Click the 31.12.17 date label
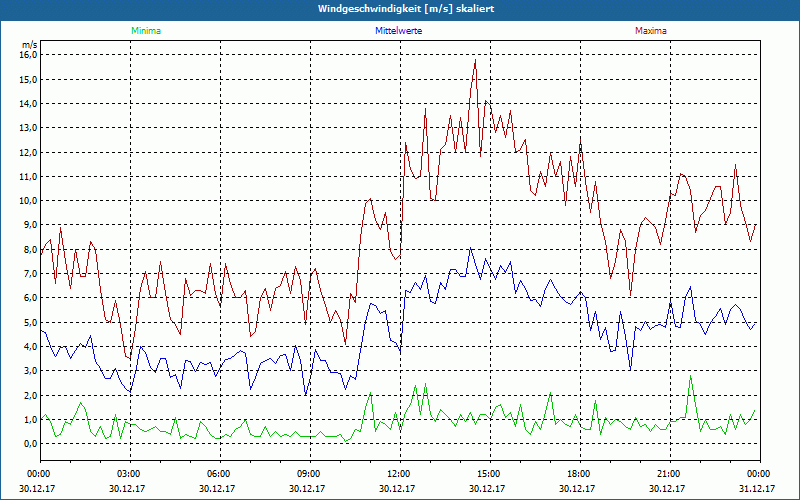800x500 pixels. point(757,488)
